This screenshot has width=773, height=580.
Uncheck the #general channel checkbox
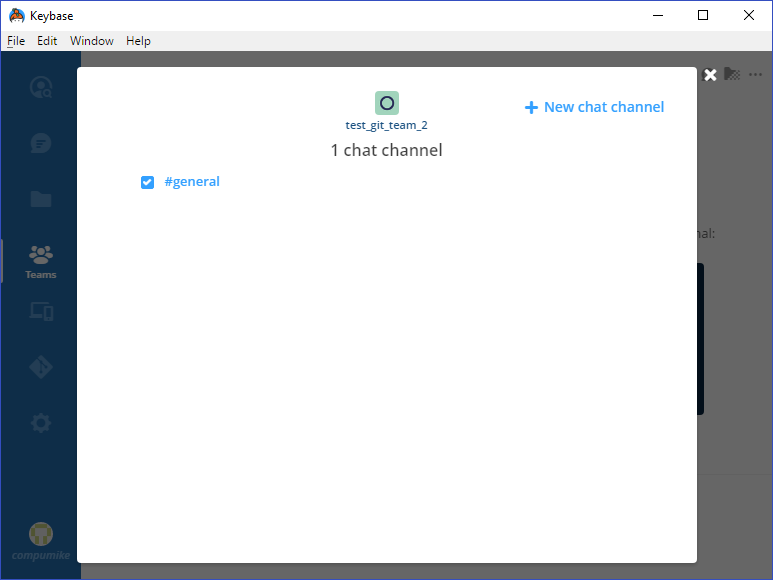(147, 182)
